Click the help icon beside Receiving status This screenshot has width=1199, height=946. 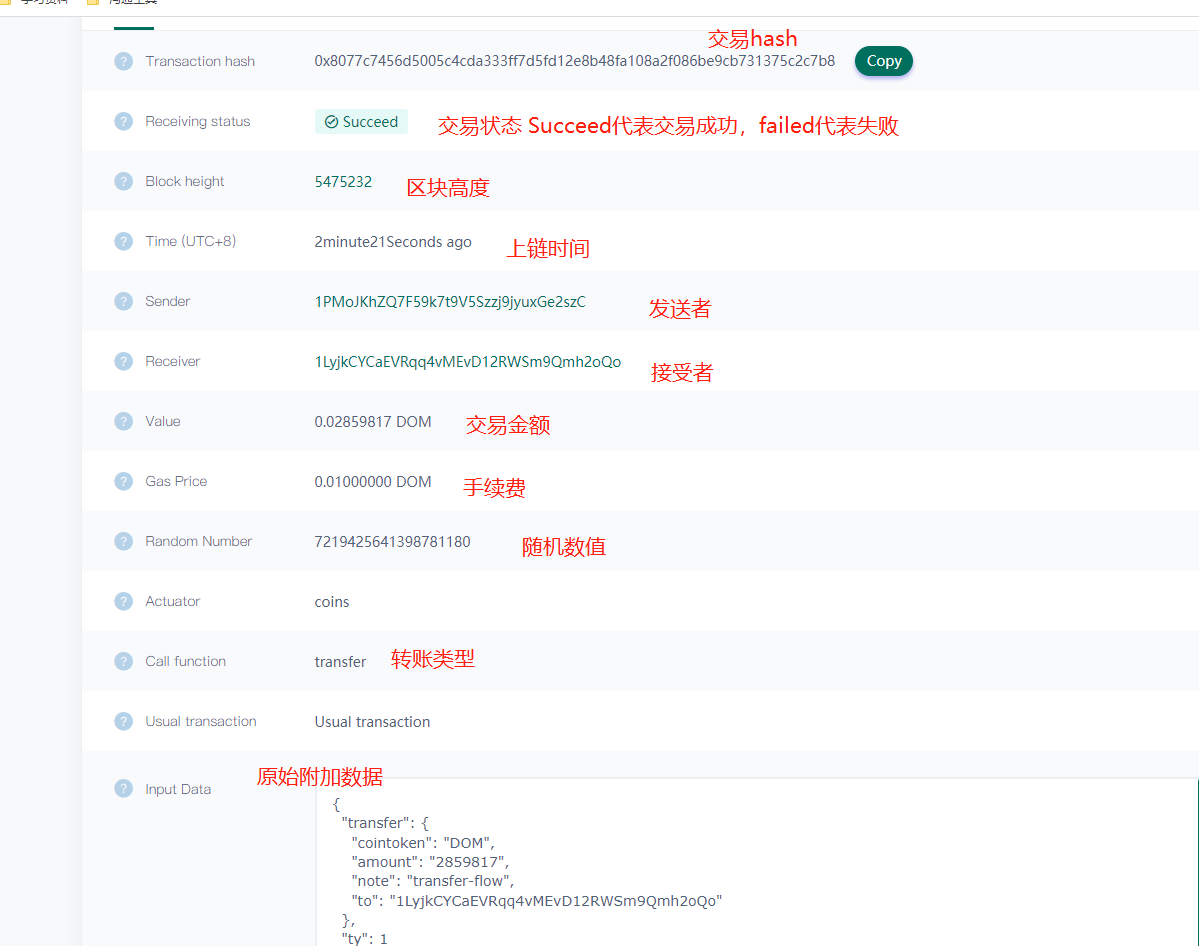123,121
